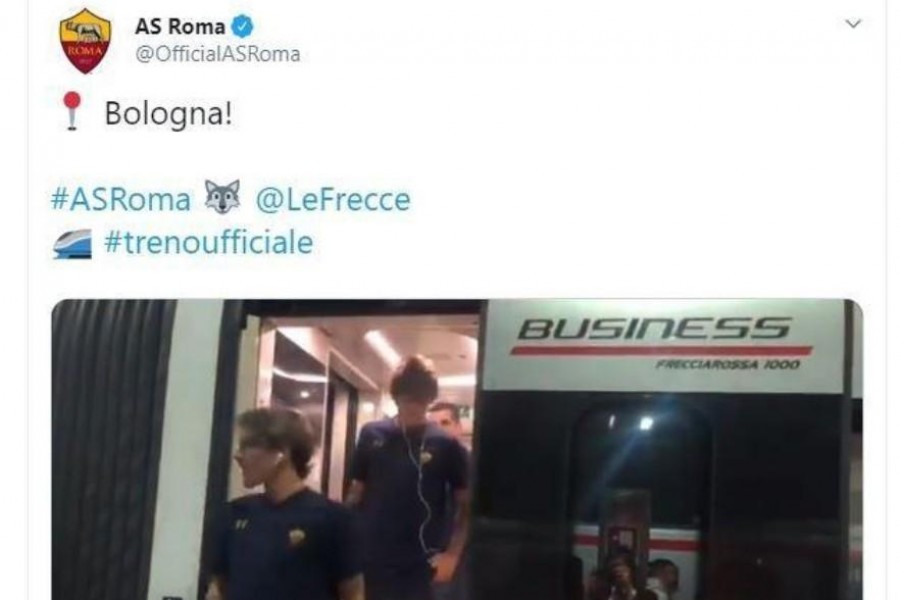Open the @LeFrecce mention link

pyautogui.click(x=333, y=200)
